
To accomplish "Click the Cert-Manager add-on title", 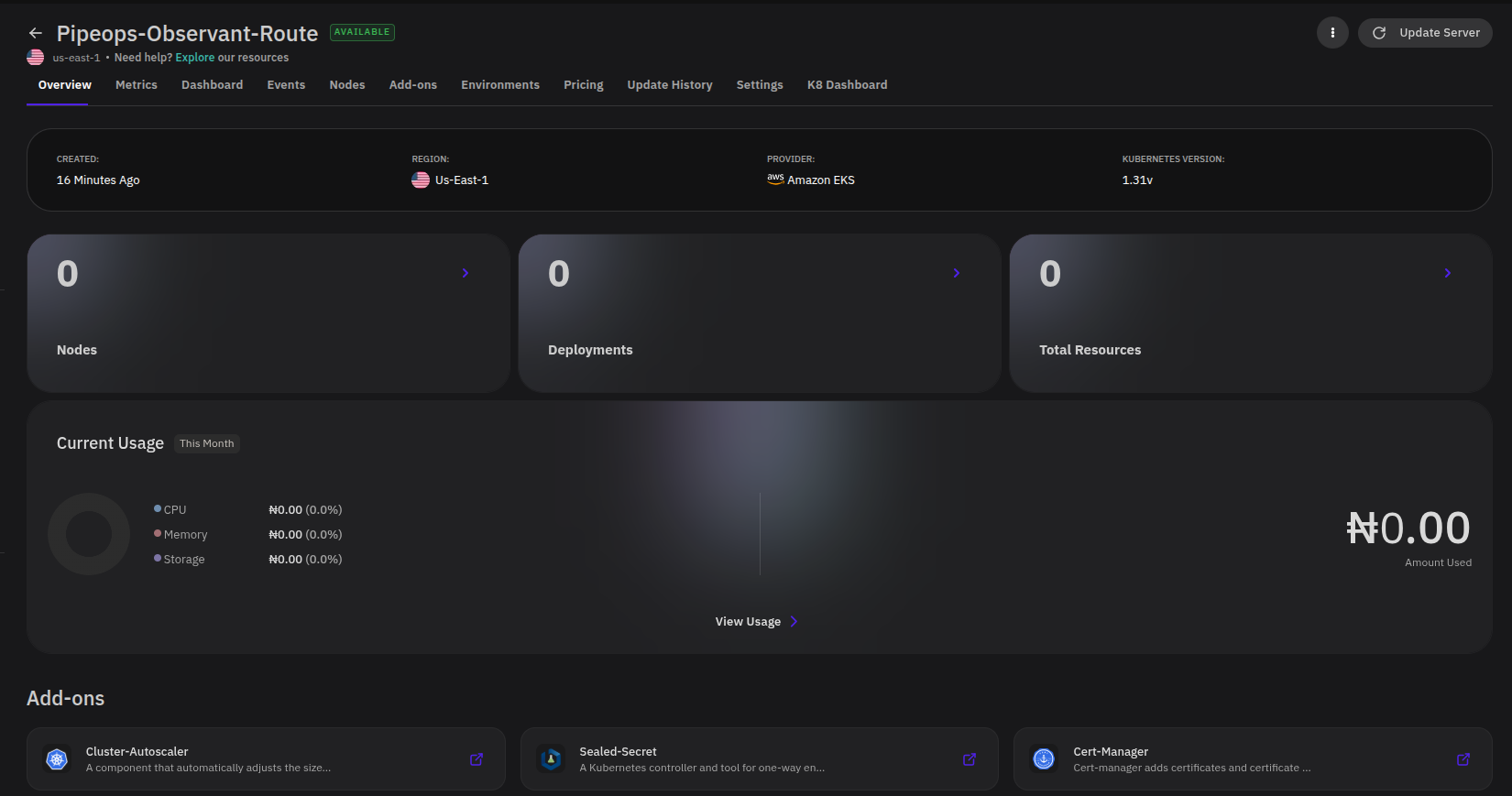I will pyautogui.click(x=1111, y=752).
